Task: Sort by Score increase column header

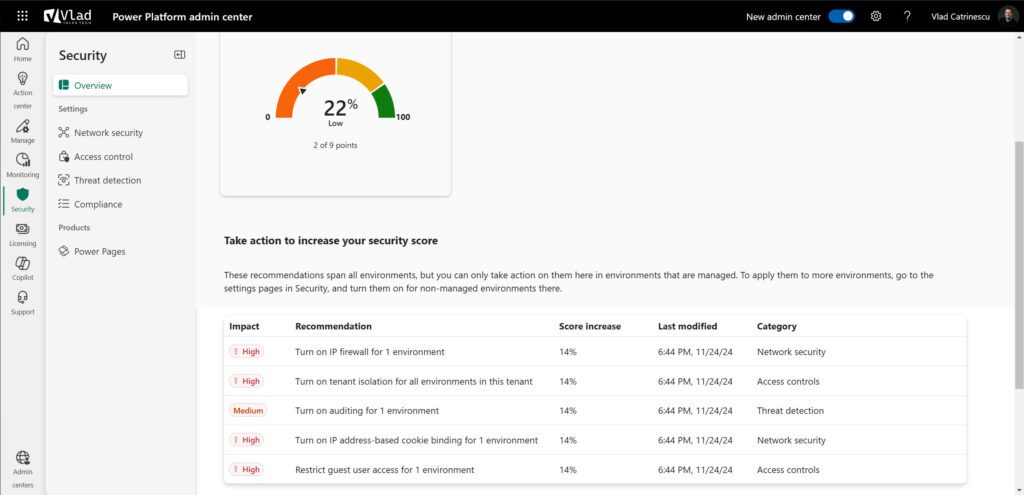Action: tap(590, 326)
